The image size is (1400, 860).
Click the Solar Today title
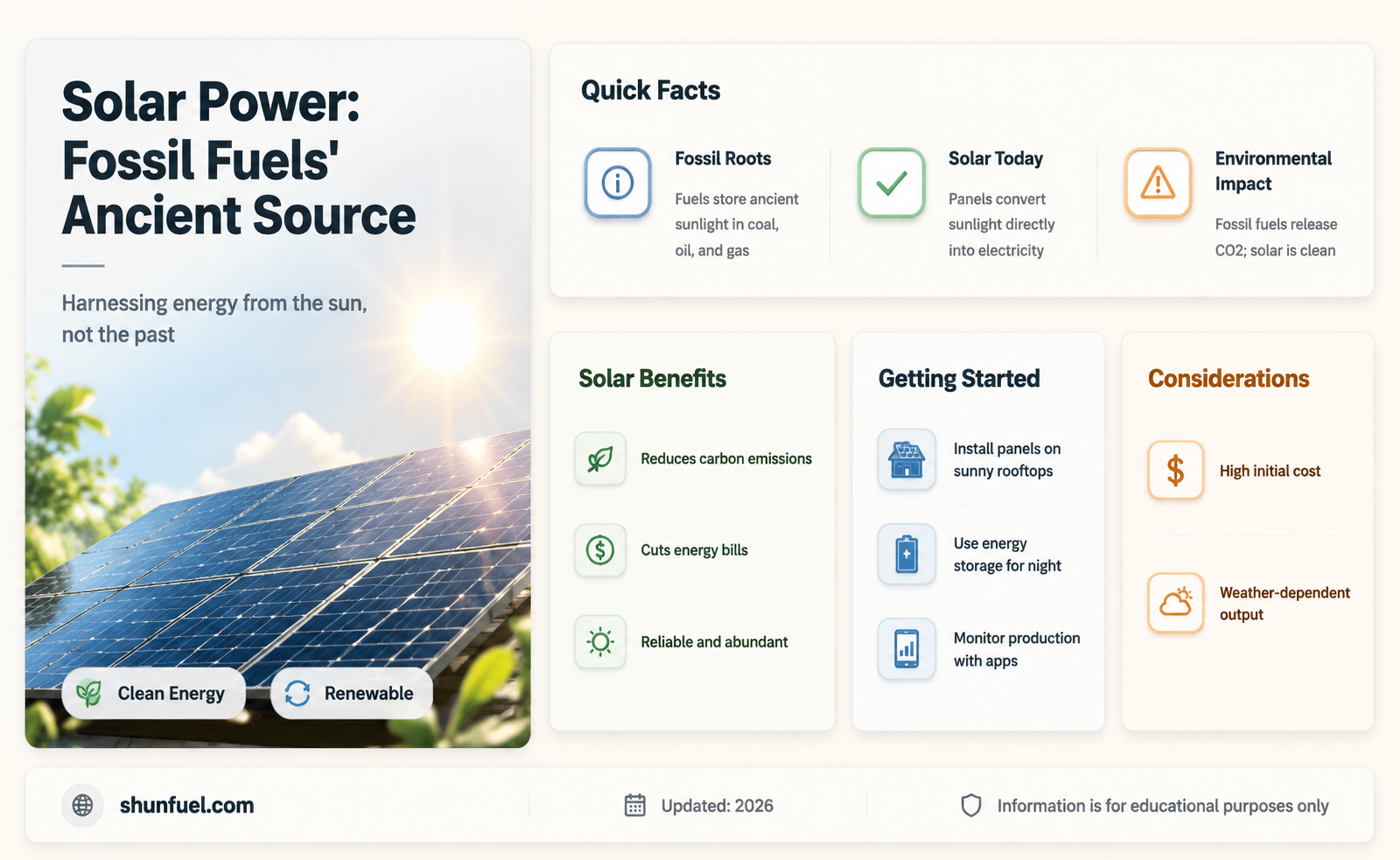click(x=996, y=158)
